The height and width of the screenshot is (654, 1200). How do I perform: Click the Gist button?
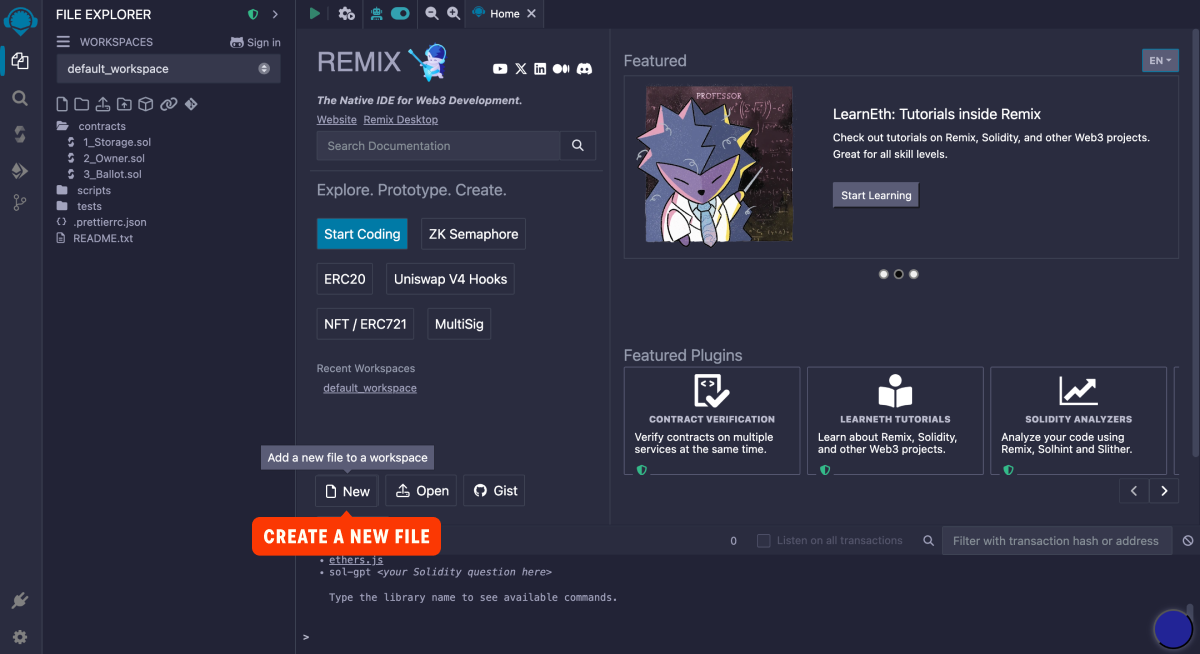[495, 491]
